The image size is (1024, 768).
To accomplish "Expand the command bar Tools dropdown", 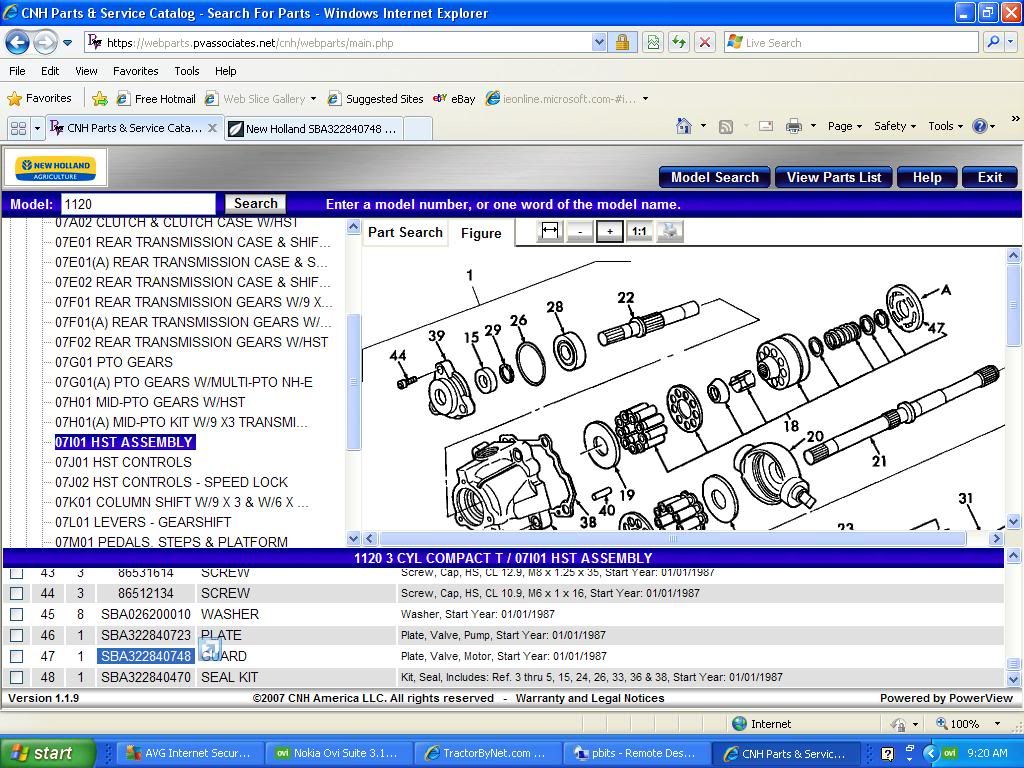I will click(x=945, y=126).
